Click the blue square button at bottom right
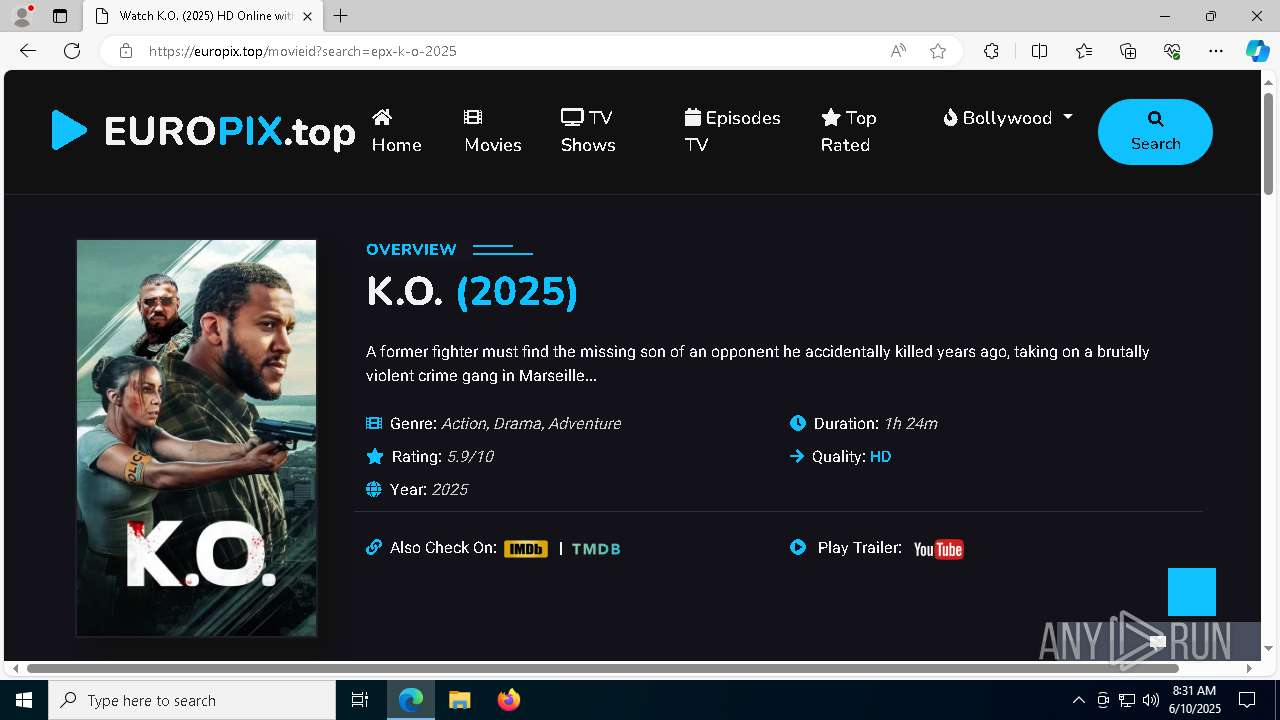Image resolution: width=1280 pixels, height=720 pixels. (1192, 592)
